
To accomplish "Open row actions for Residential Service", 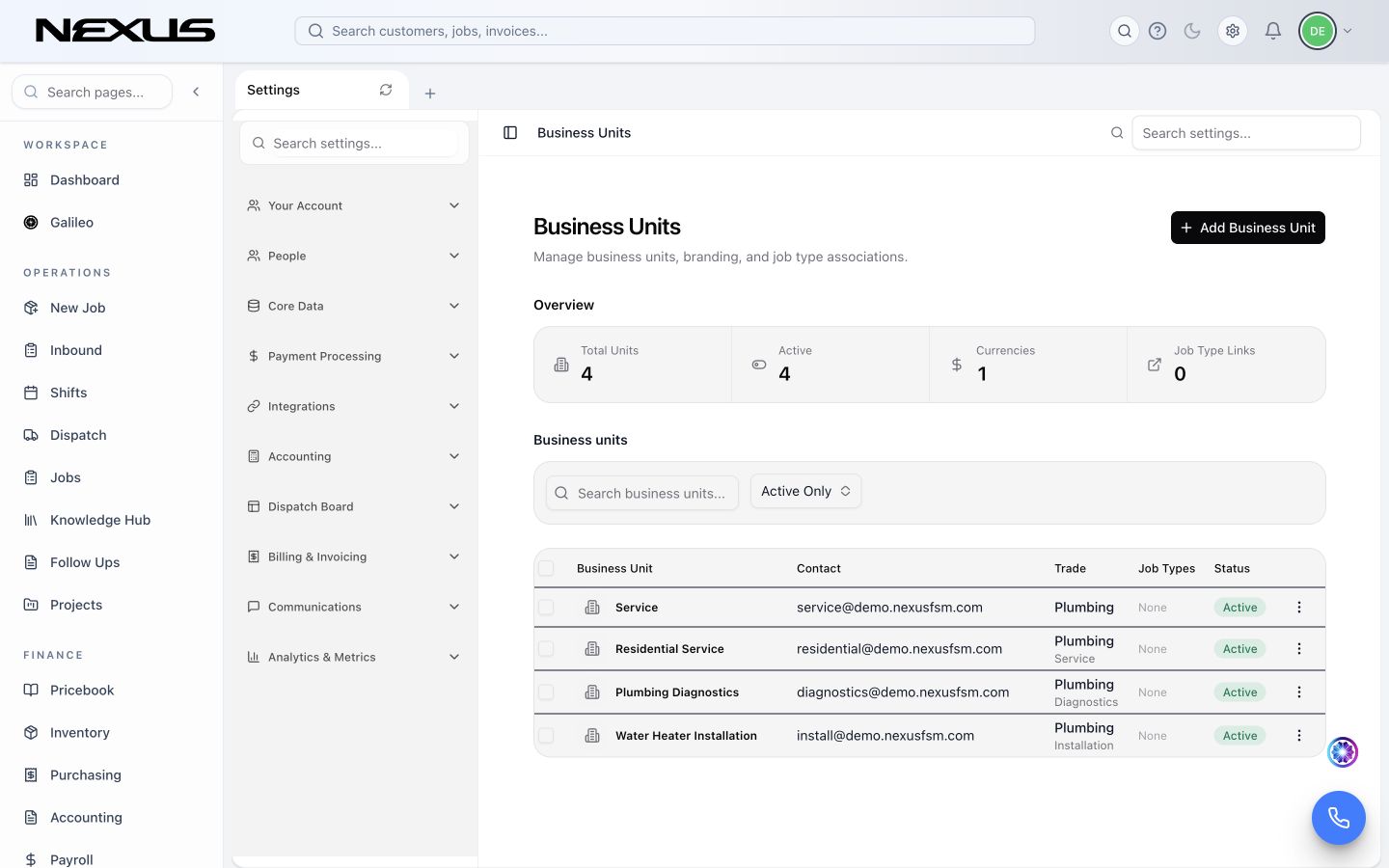I will pos(1299,649).
